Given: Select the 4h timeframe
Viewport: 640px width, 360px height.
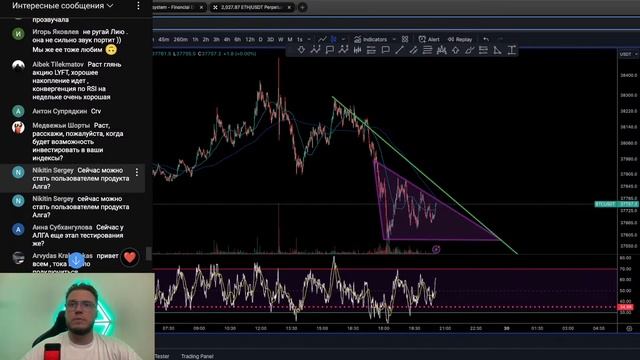Looking at the screenshot, I should coord(227,40).
